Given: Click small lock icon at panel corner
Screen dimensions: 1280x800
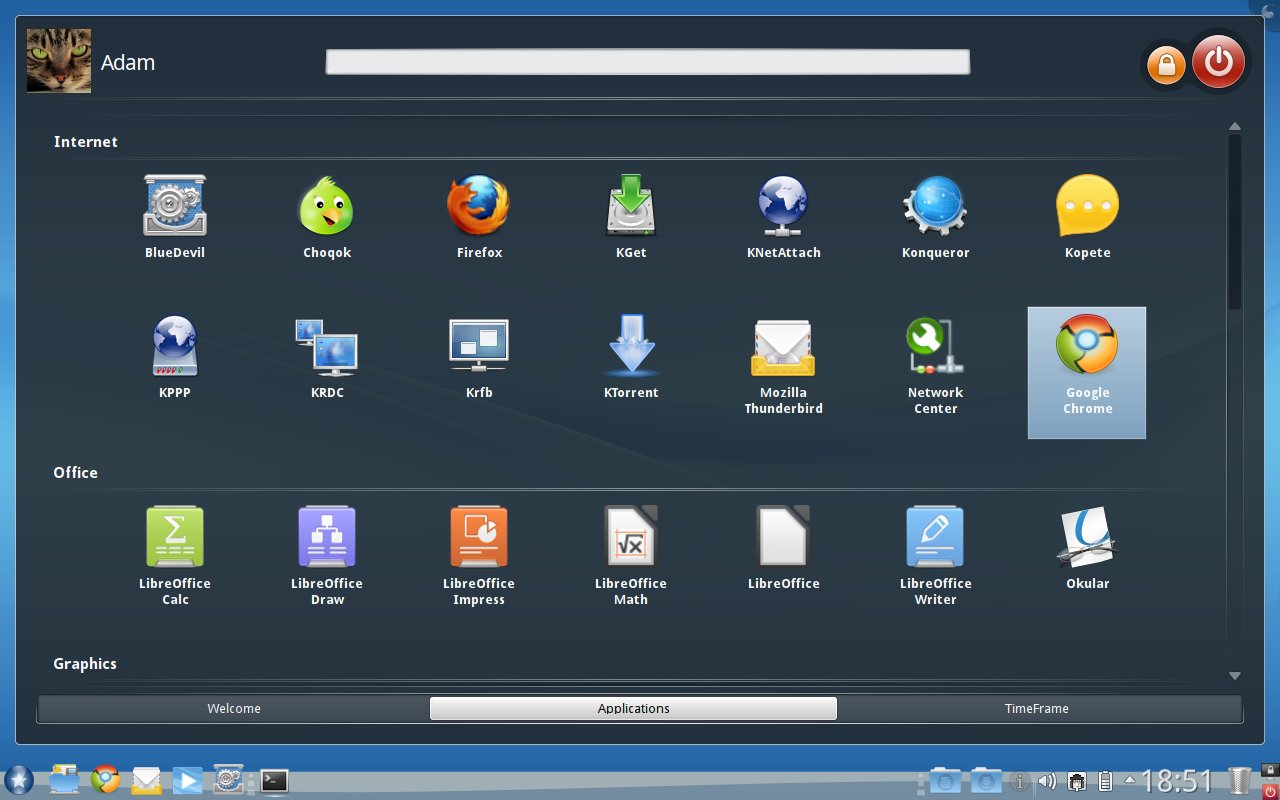Looking at the screenshot, I should click(1270, 772).
